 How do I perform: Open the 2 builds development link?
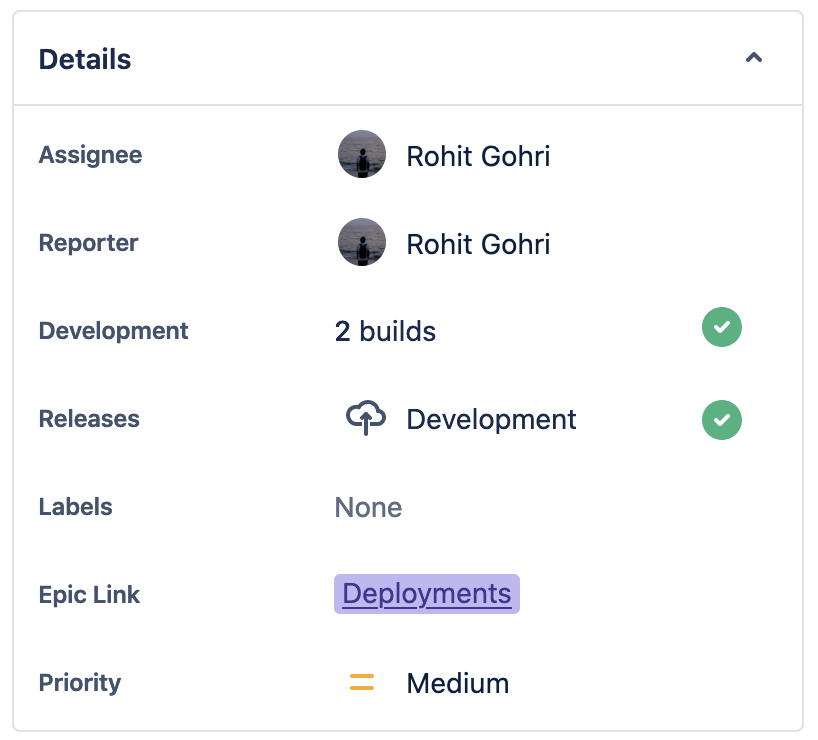385,331
